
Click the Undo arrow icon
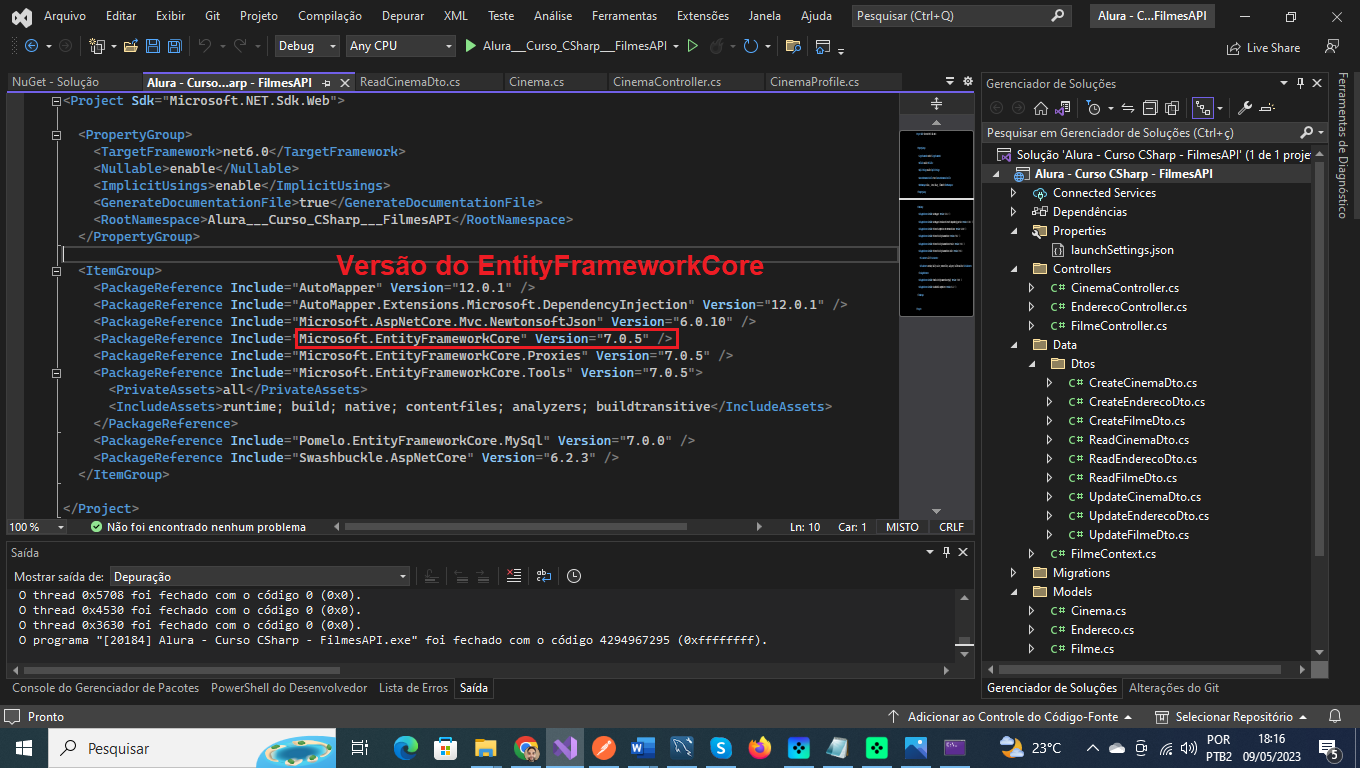205,46
